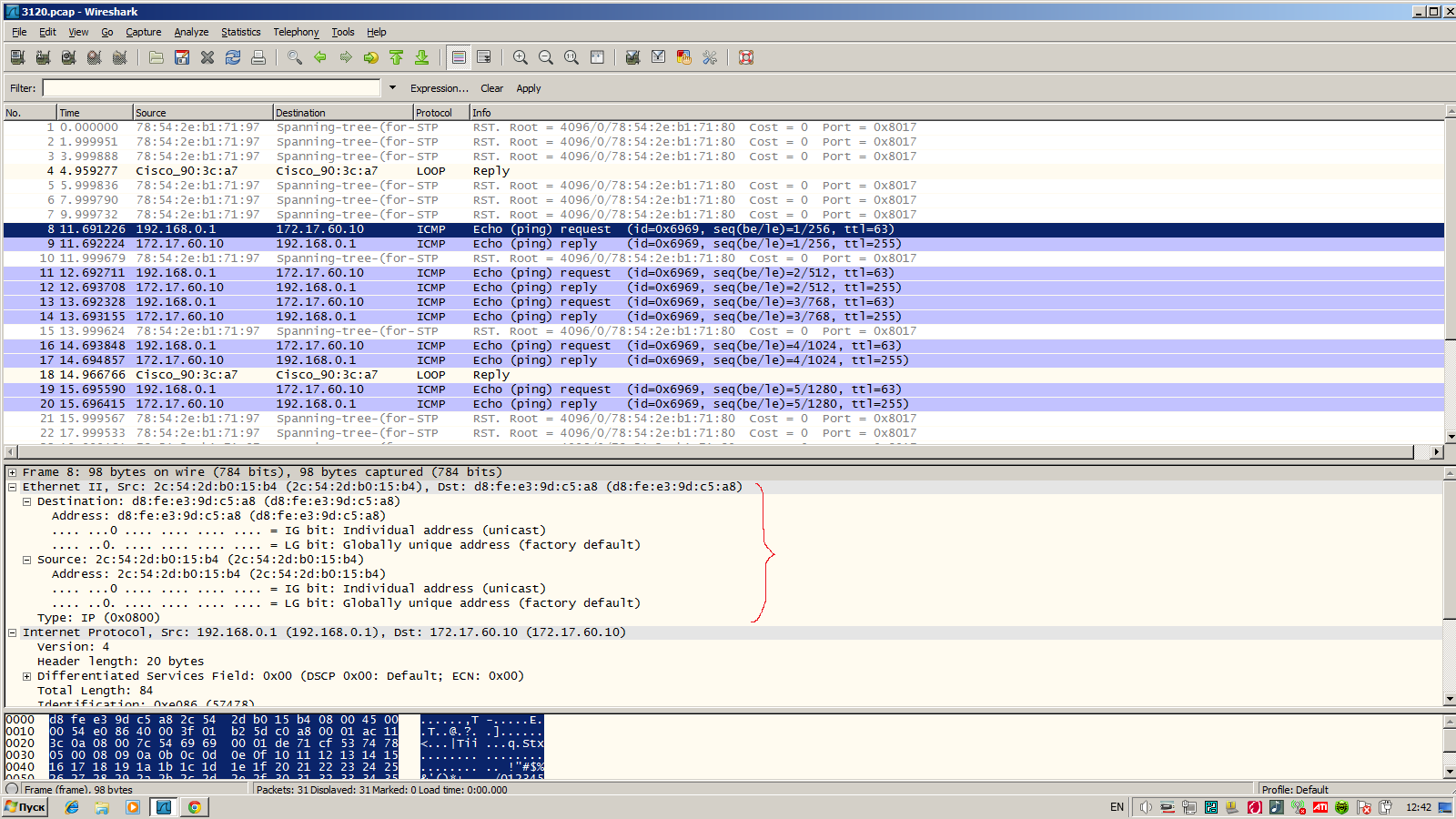Open Preferences with the tools icon
The height and width of the screenshot is (819, 1456).
[710, 57]
